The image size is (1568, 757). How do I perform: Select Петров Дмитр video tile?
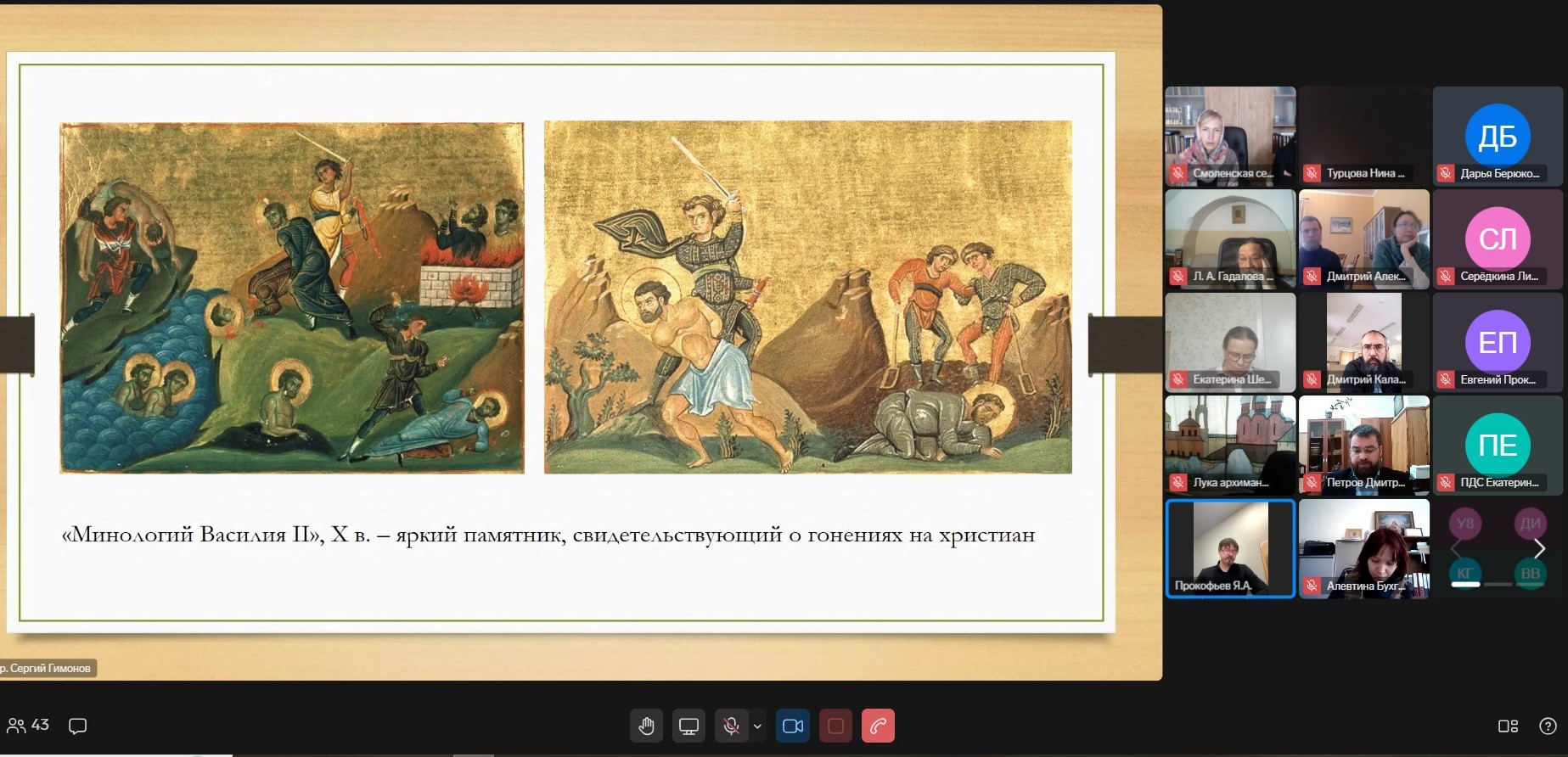tap(1363, 445)
